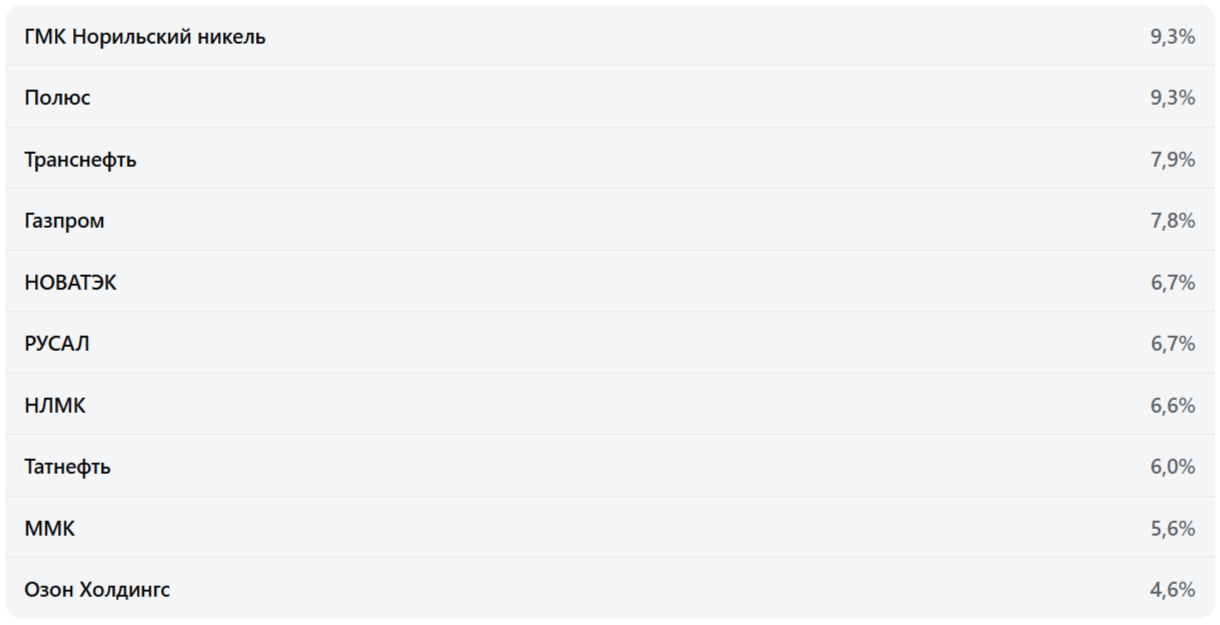1220x625 pixels.
Task: Select the Татнефть row label
Action: coord(67,467)
